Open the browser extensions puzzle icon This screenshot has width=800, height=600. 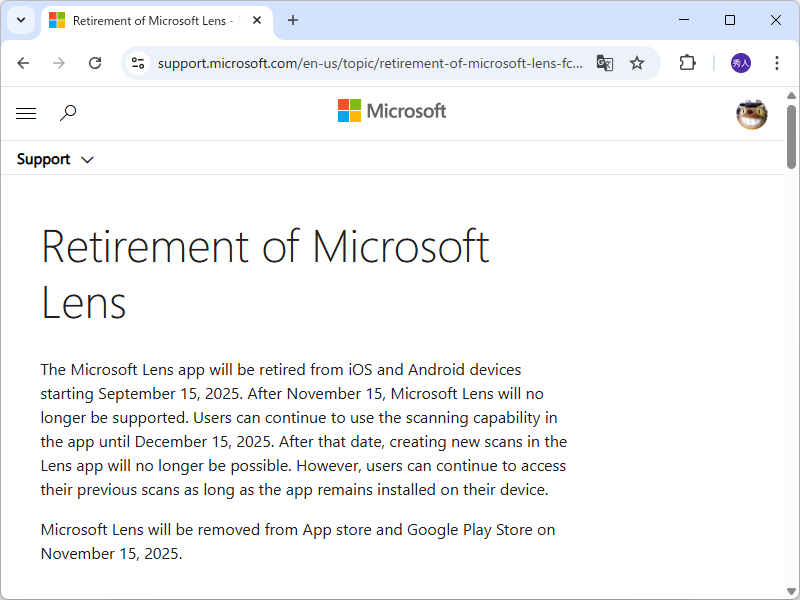tap(687, 62)
